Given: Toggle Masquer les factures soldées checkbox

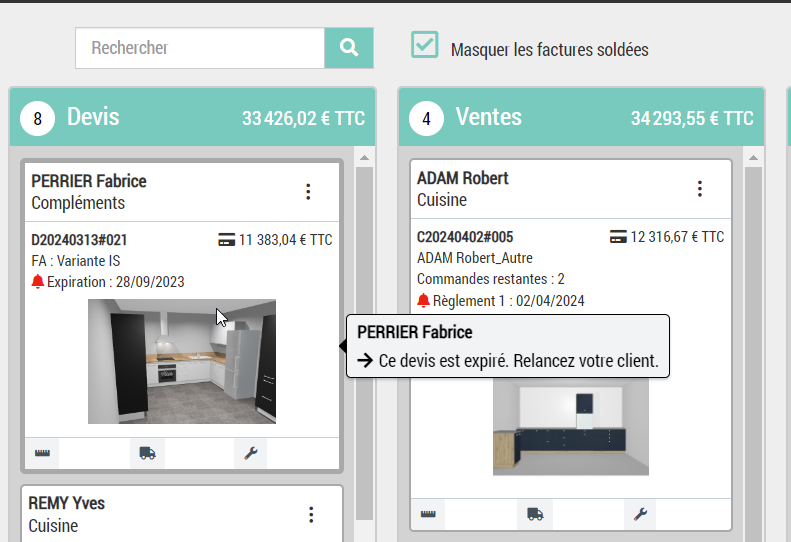Looking at the screenshot, I should click(425, 45).
